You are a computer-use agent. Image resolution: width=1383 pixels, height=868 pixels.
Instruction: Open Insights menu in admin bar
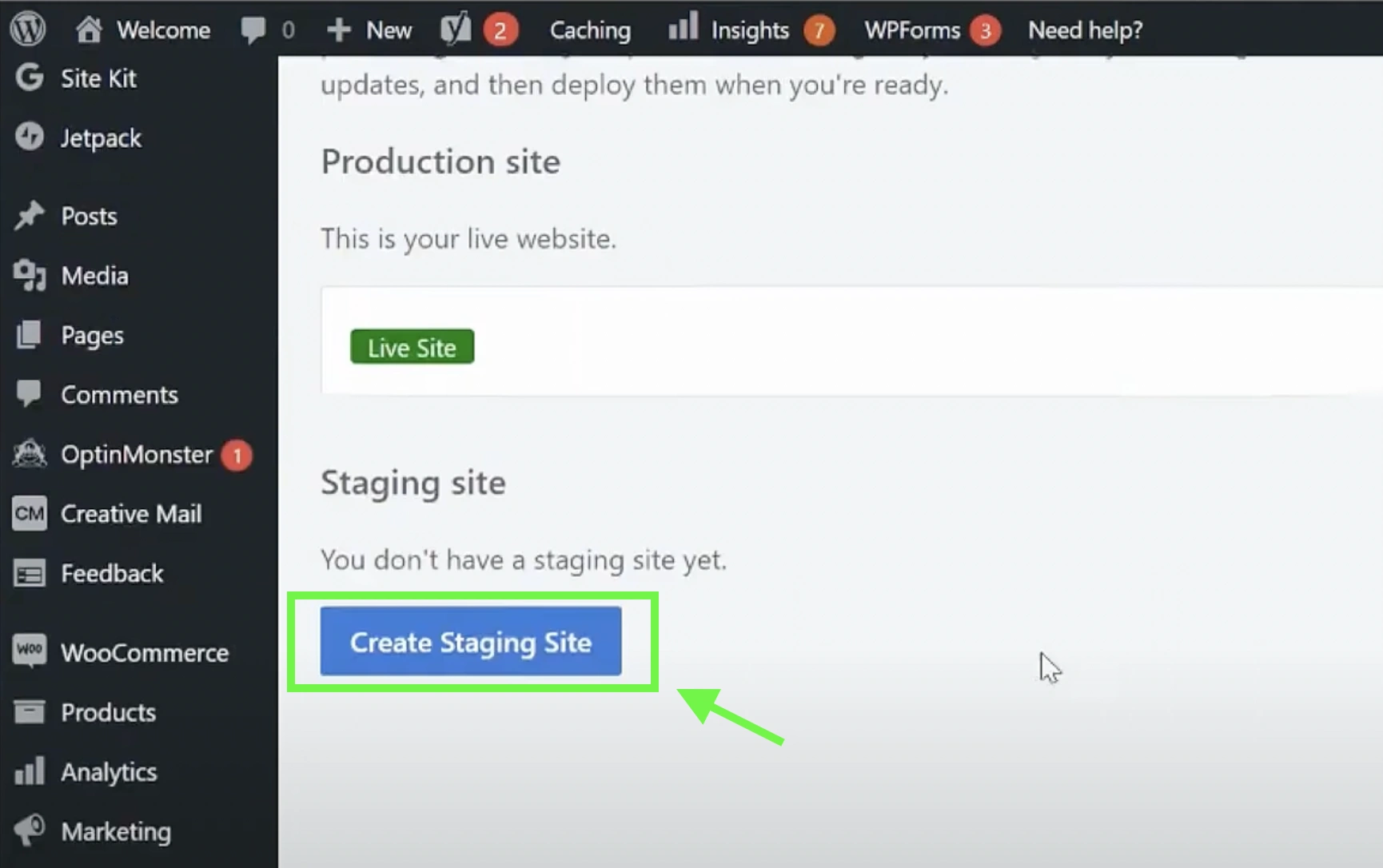751,30
